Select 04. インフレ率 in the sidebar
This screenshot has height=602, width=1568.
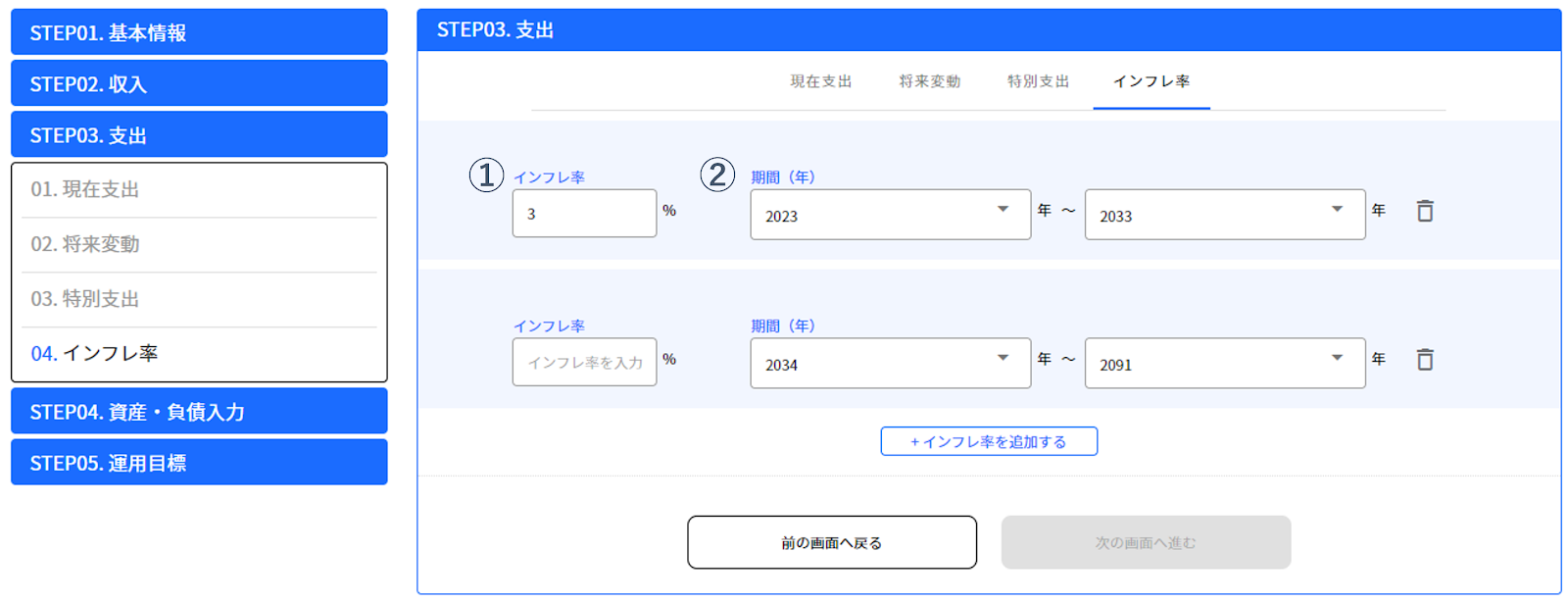click(199, 354)
